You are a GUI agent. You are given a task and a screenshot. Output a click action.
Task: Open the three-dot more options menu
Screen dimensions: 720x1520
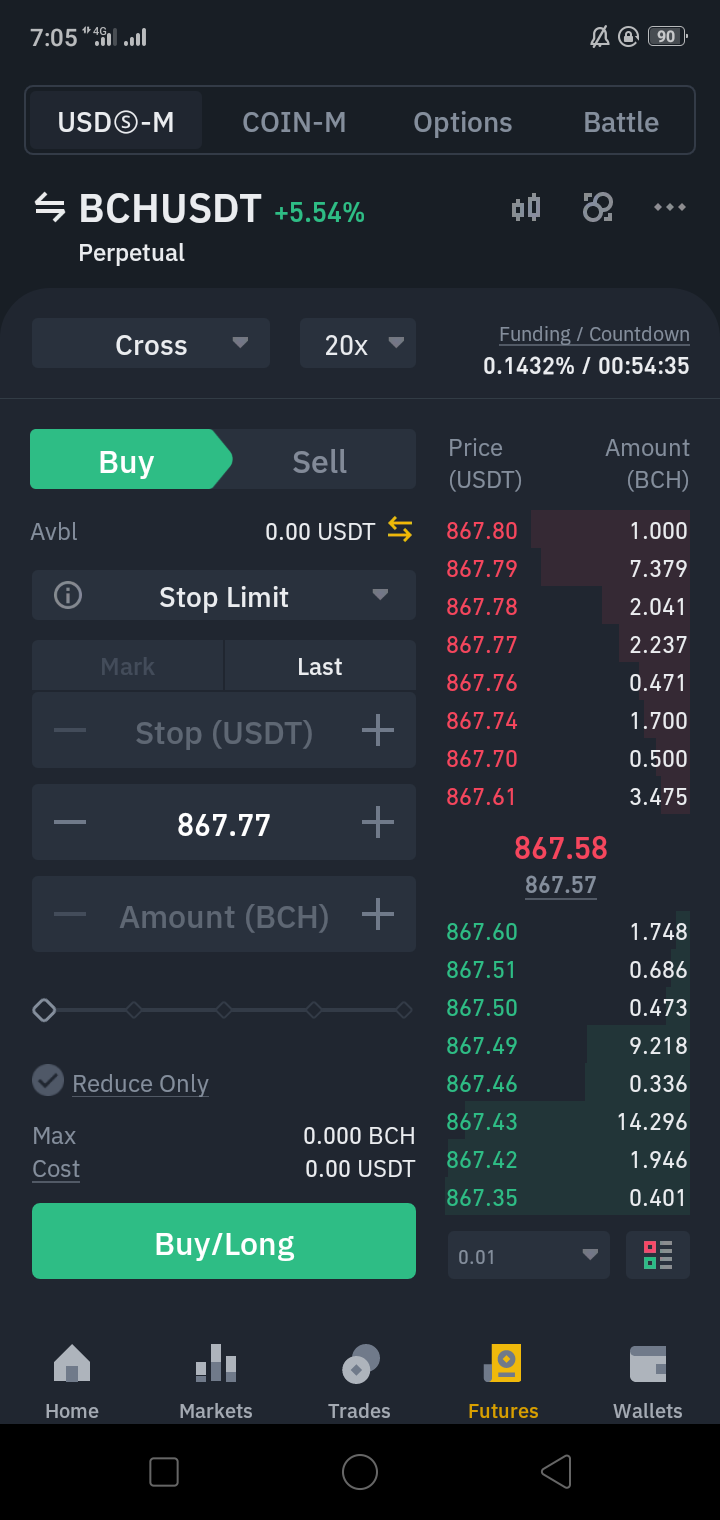pyautogui.click(x=669, y=207)
